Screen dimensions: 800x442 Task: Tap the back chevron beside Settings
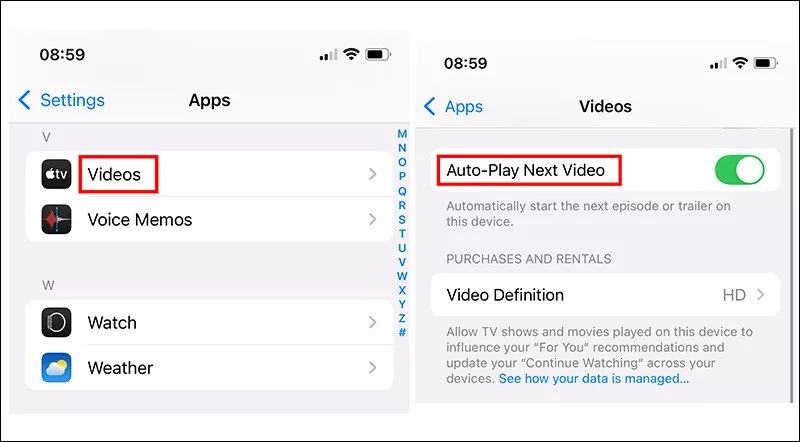[x=25, y=100]
